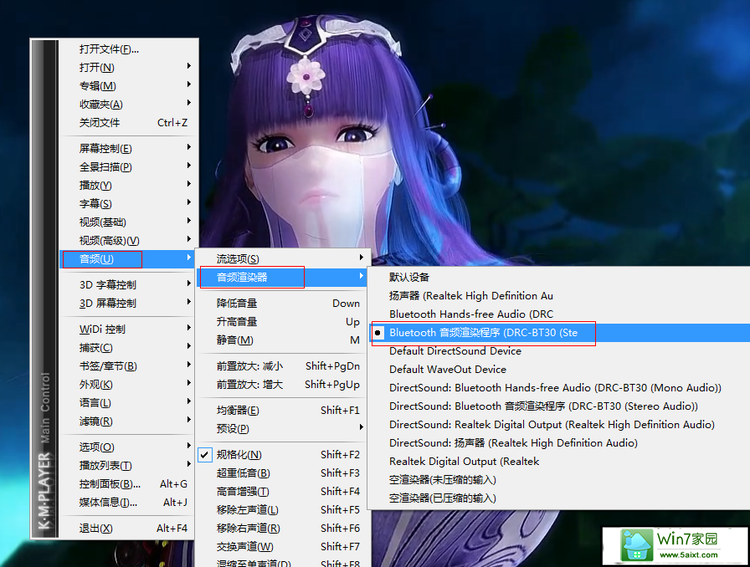Toggle 交换声道(W) Shift+F7
This screenshot has height=567, width=750.
283,546
